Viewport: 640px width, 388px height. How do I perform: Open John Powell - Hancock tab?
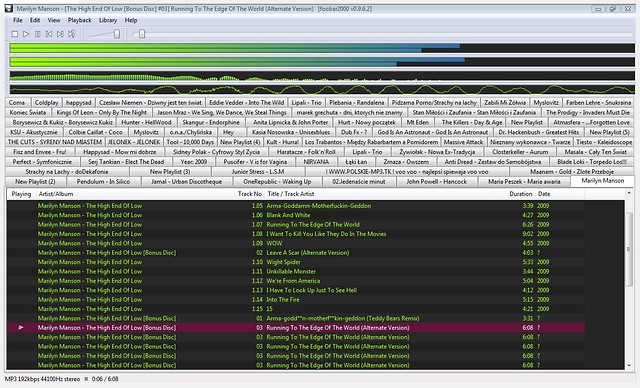(436, 182)
